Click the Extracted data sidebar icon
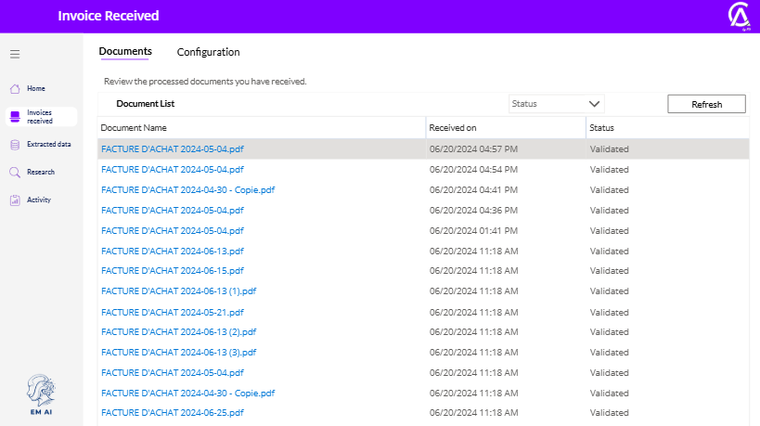 (15, 145)
